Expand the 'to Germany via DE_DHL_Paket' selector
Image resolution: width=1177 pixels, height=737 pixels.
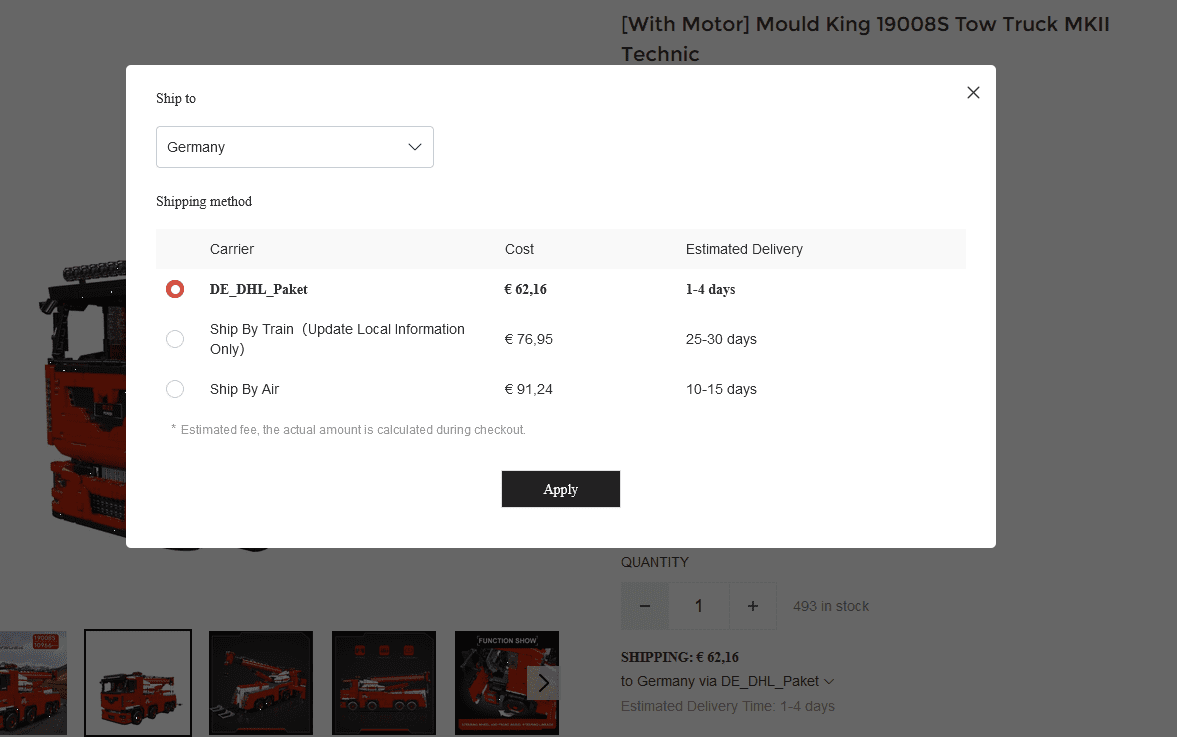[727, 681]
